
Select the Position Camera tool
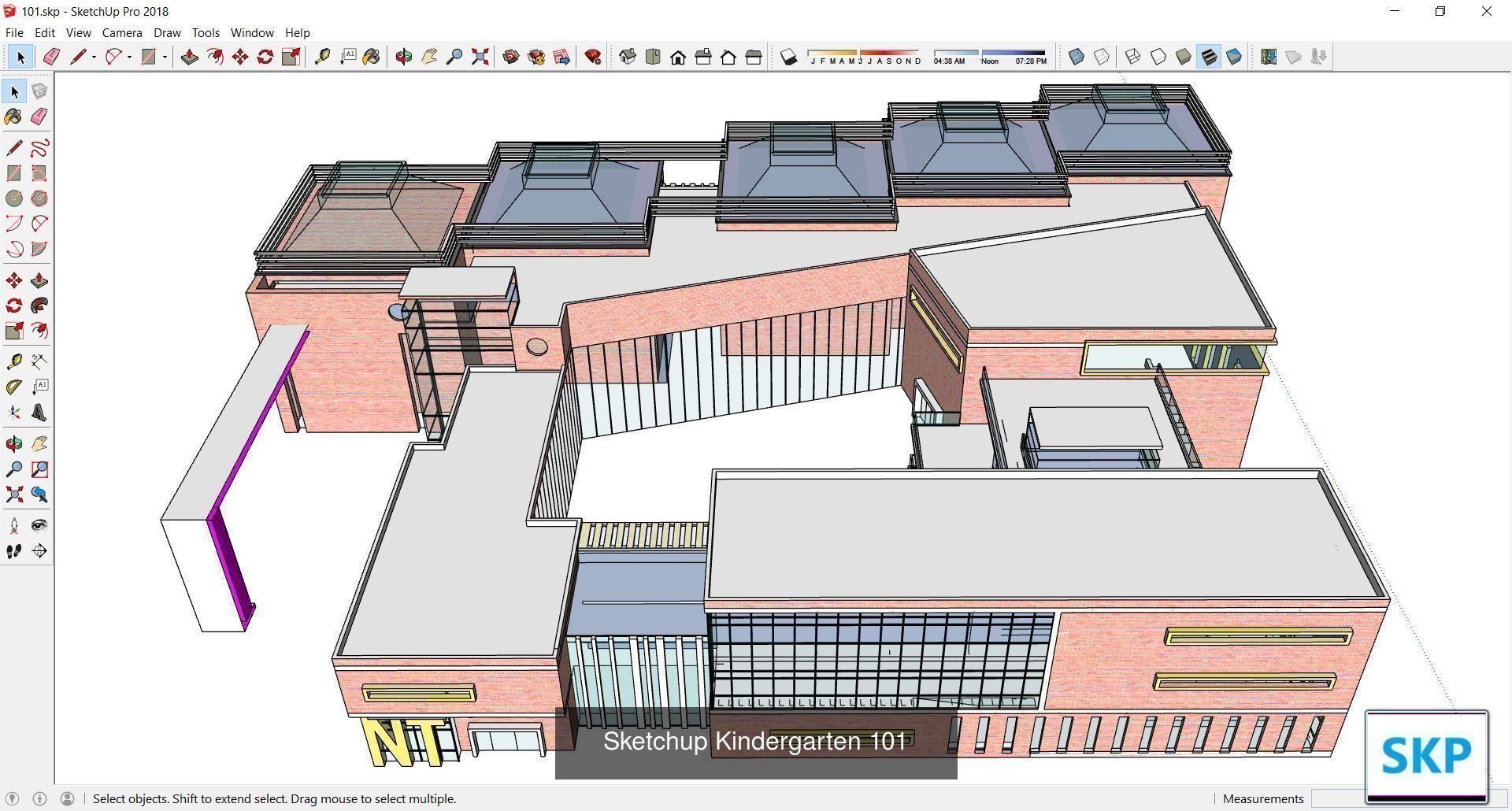(x=14, y=526)
